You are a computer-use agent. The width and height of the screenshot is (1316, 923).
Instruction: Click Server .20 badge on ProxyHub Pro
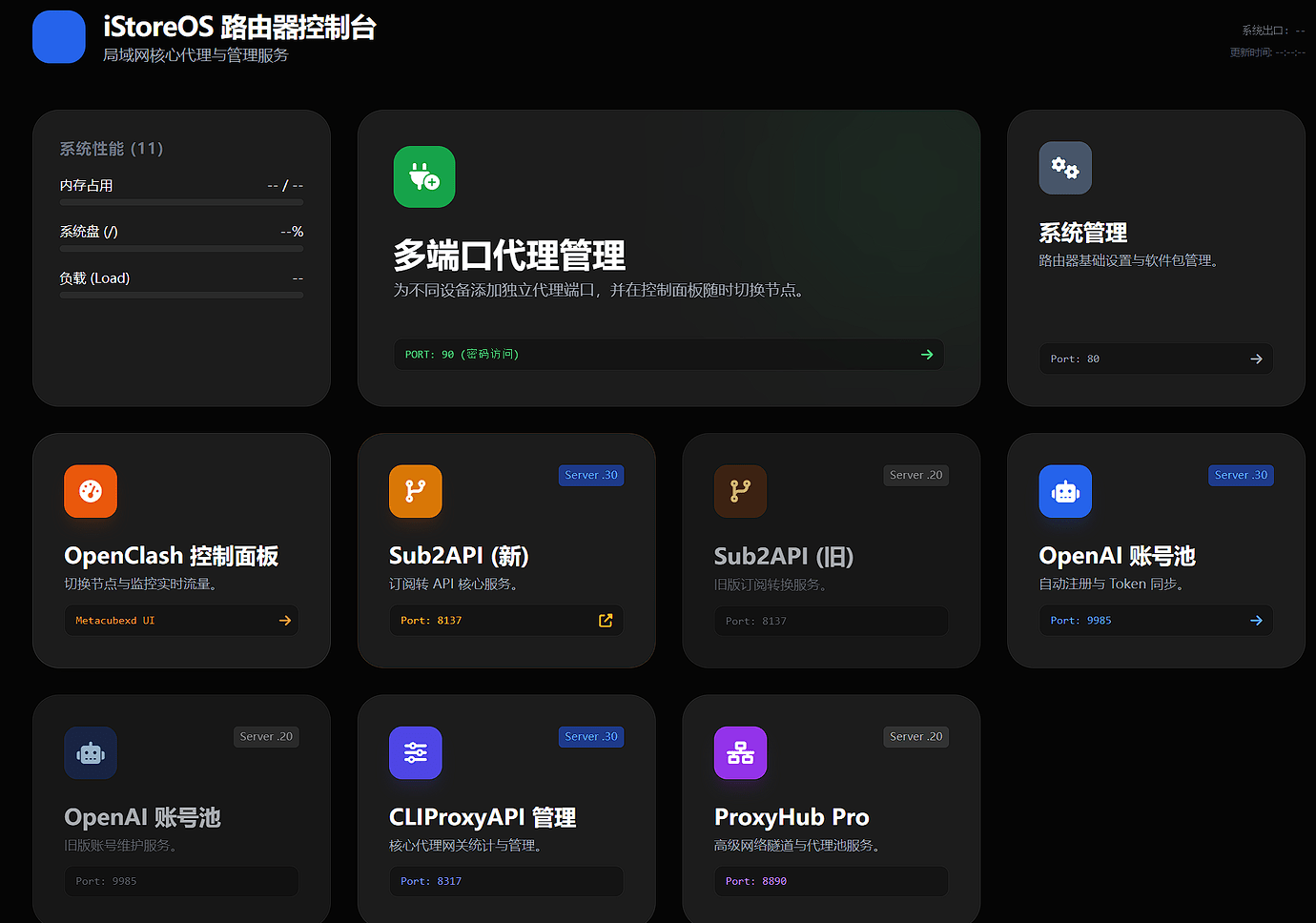point(916,736)
